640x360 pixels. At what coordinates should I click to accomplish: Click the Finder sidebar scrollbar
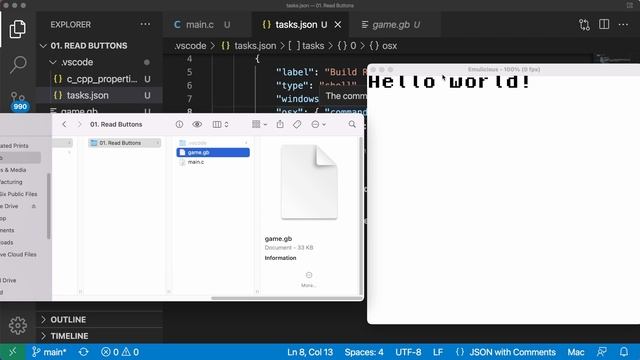click(x=49, y=206)
